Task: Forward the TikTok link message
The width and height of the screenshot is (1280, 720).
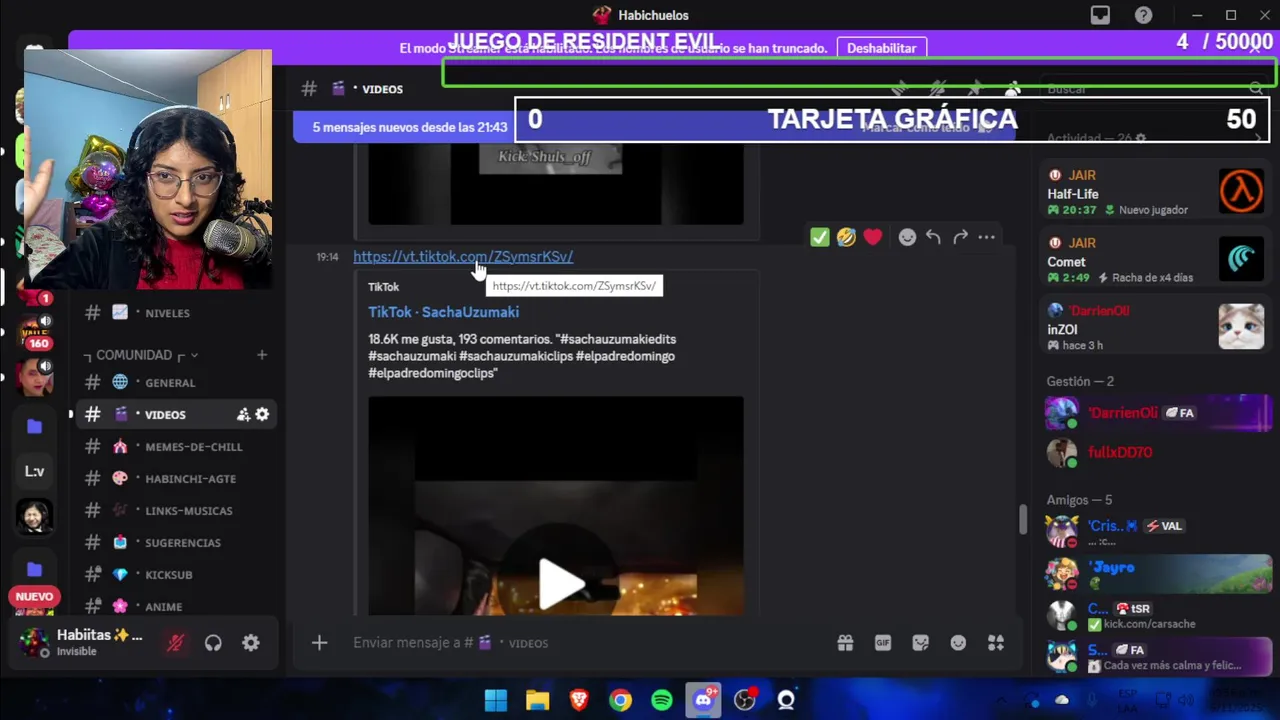Action: 960,237
